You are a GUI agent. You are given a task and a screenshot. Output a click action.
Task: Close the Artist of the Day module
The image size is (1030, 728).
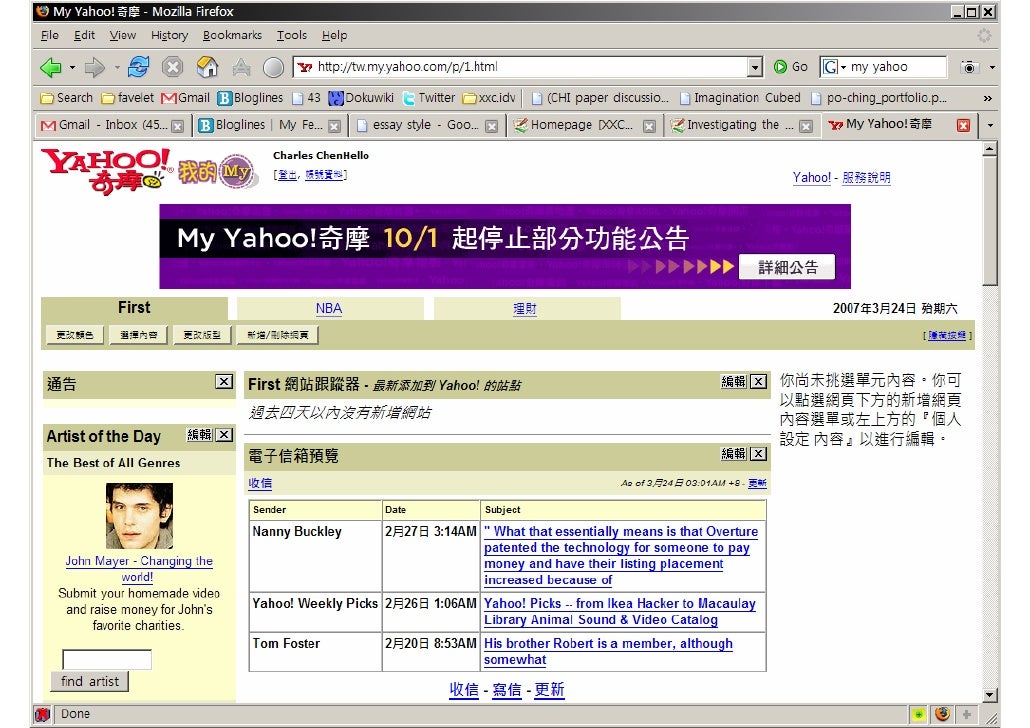pos(225,435)
